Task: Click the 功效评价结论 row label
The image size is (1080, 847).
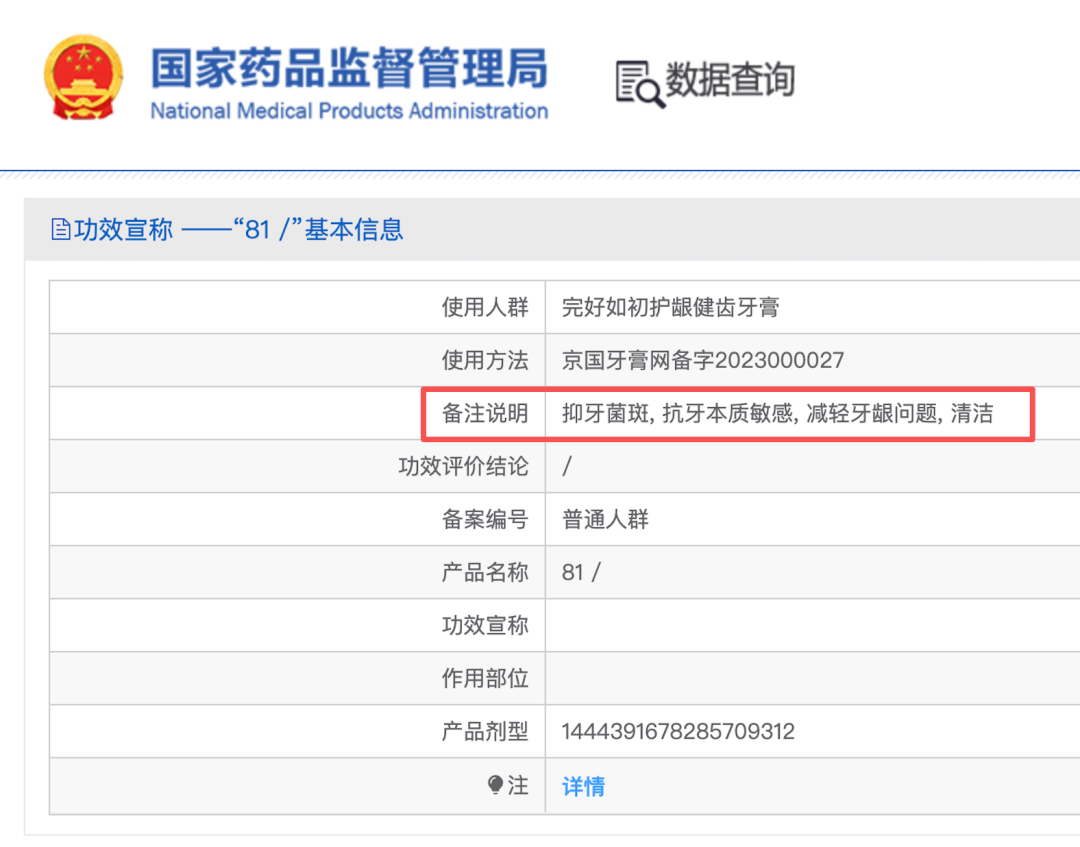Action: [464, 466]
